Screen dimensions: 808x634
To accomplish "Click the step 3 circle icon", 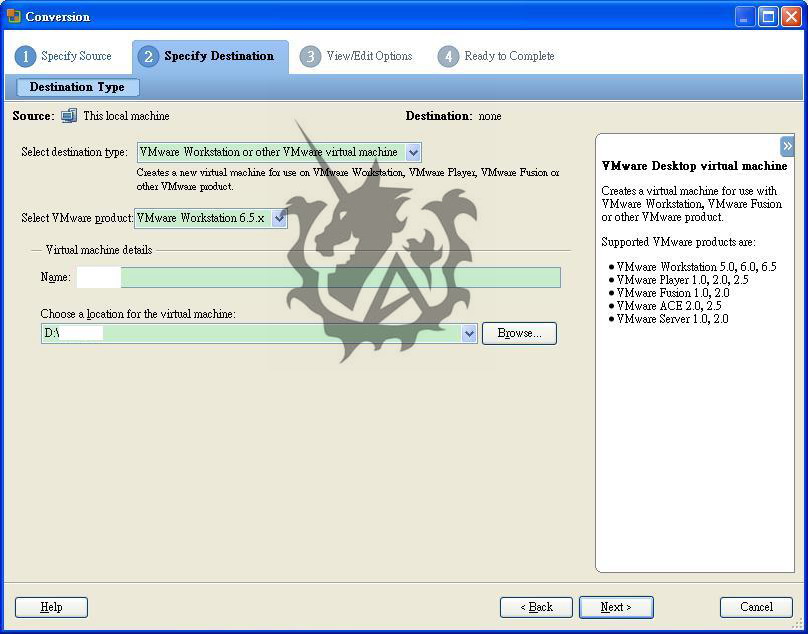I will click(310, 56).
